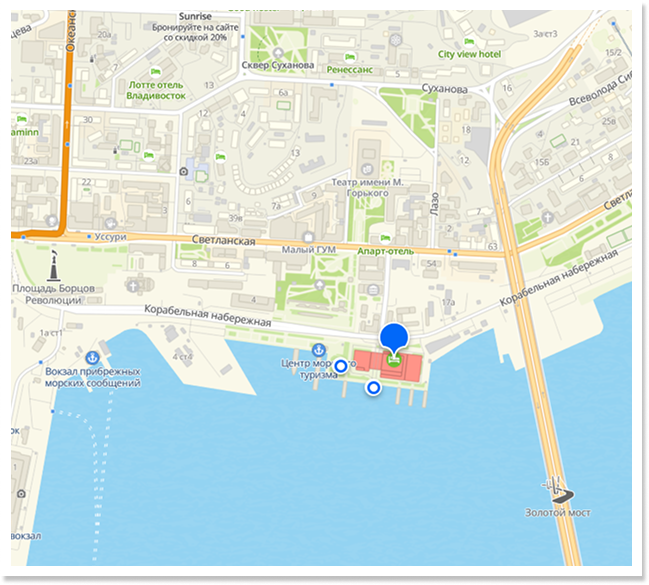Click the anchor icon at Центр морского туризма
The width and height of the screenshot is (649, 585).
(318, 350)
